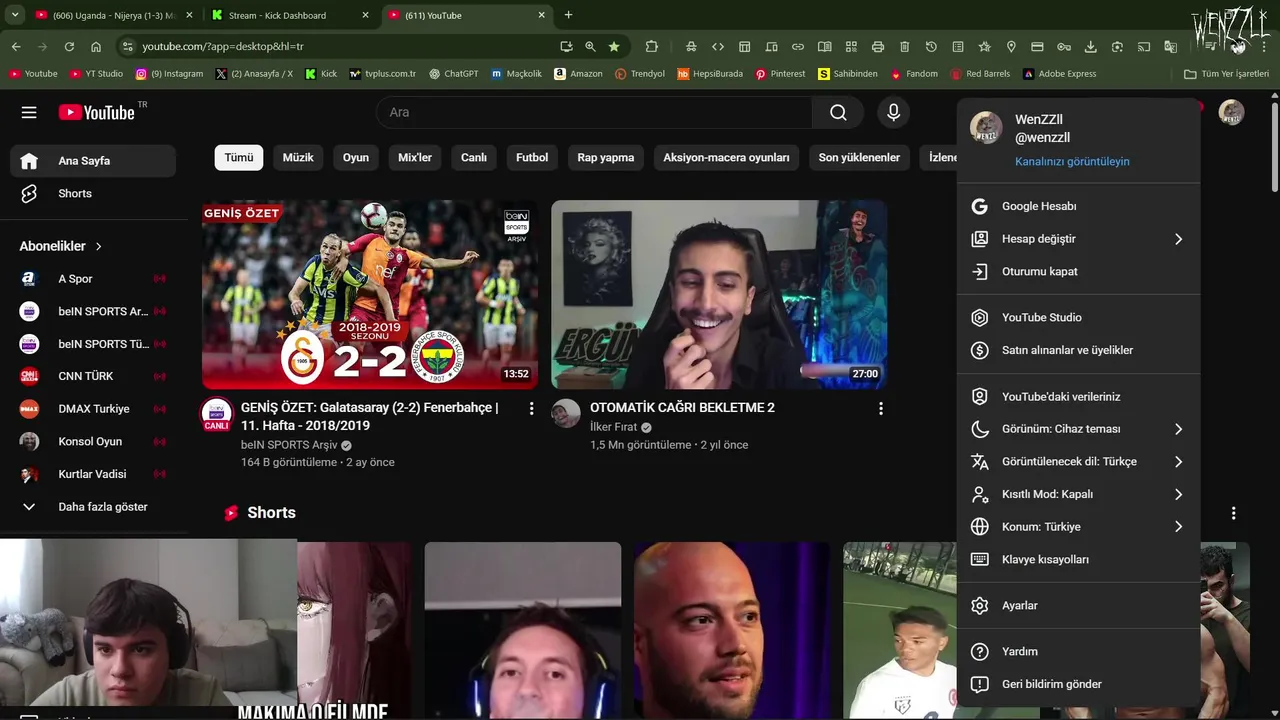Expand Kısıtlı Mod: Kapalı submenu
This screenshot has width=1280, height=720.
pyautogui.click(x=1078, y=494)
